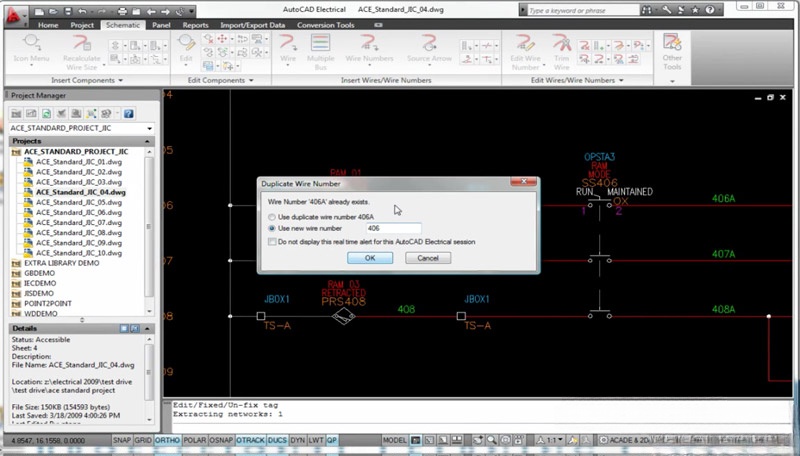The height and width of the screenshot is (456, 800).
Task: Select ACE_Standard_JIC_07.dwg in project tree
Action: pyautogui.click(x=79, y=222)
